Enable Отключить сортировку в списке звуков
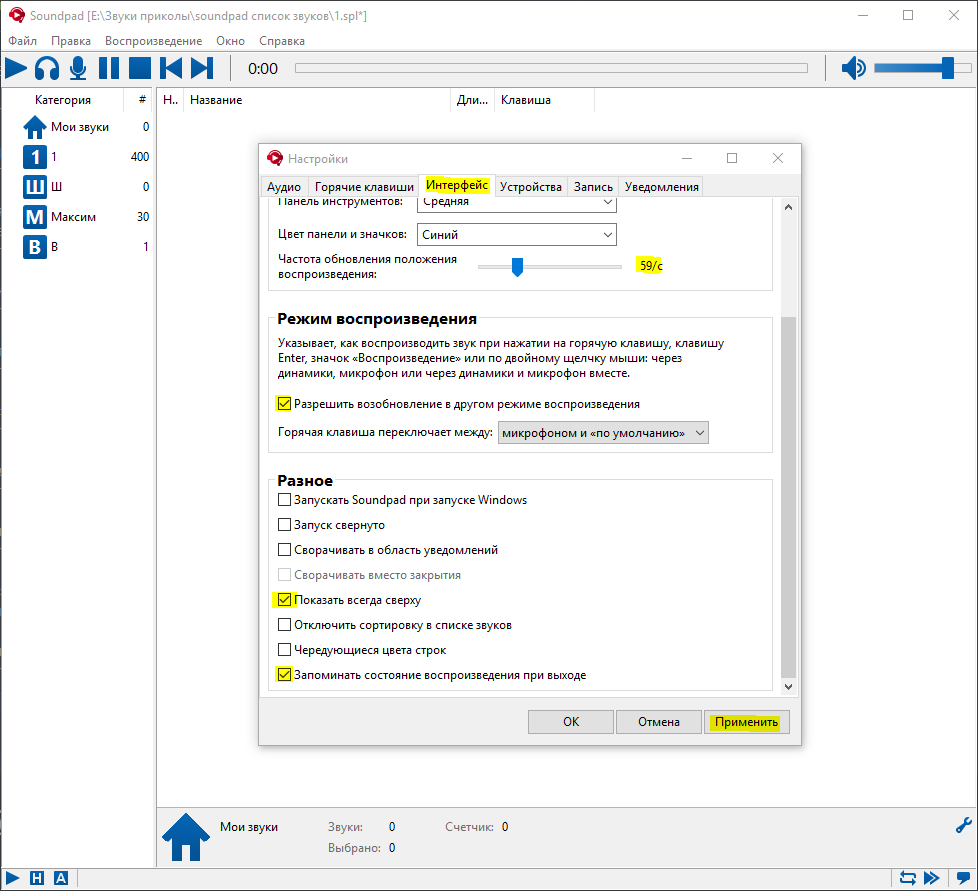The image size is (978, 891). pos(284,625)
